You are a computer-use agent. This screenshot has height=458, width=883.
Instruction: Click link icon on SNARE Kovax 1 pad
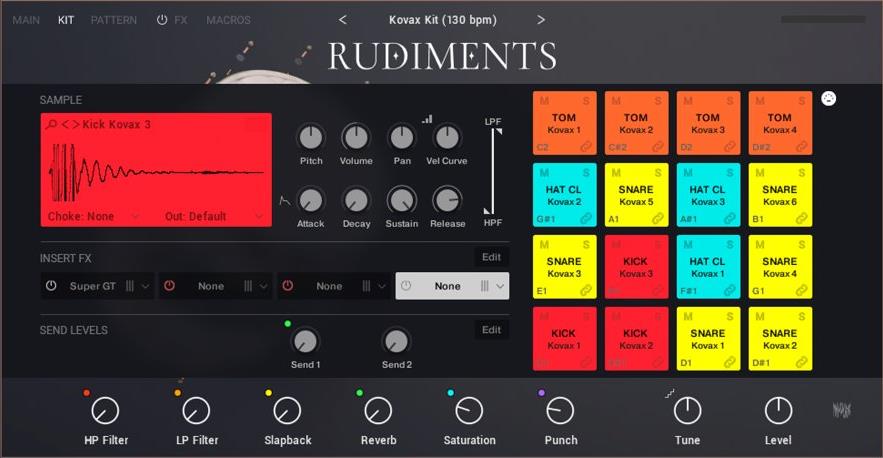pos(729,362)
